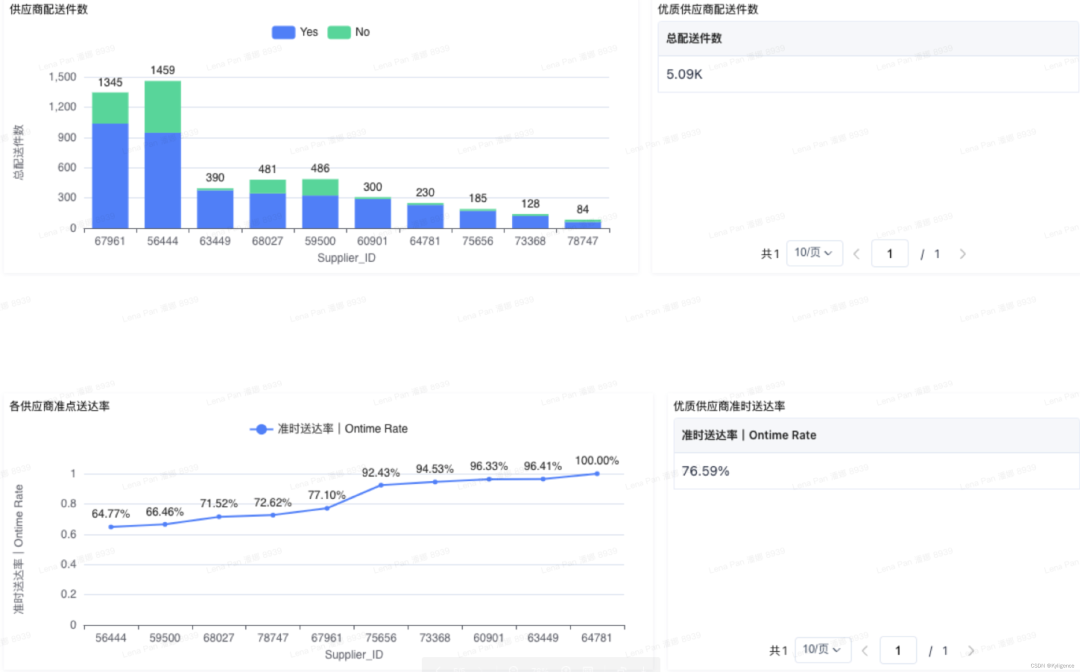Click the 1459 bar value label
Viewport: 1080px width, 672px height.
(x=163, y=70)
